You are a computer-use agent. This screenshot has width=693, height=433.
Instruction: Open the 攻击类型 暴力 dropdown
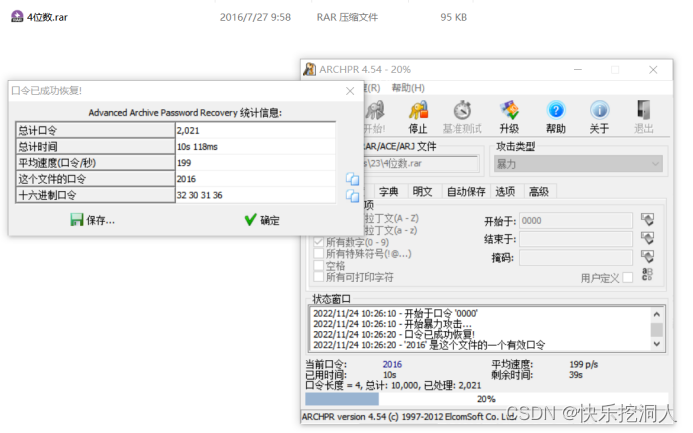coord(578,164)
